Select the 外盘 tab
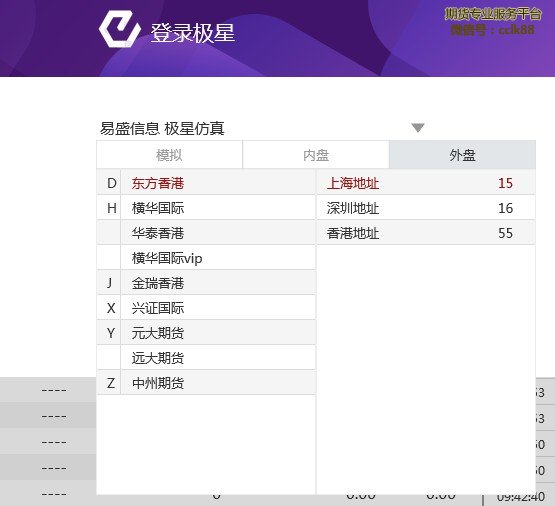The height and width of the screenshot is (506, 555). pos(462,155)
